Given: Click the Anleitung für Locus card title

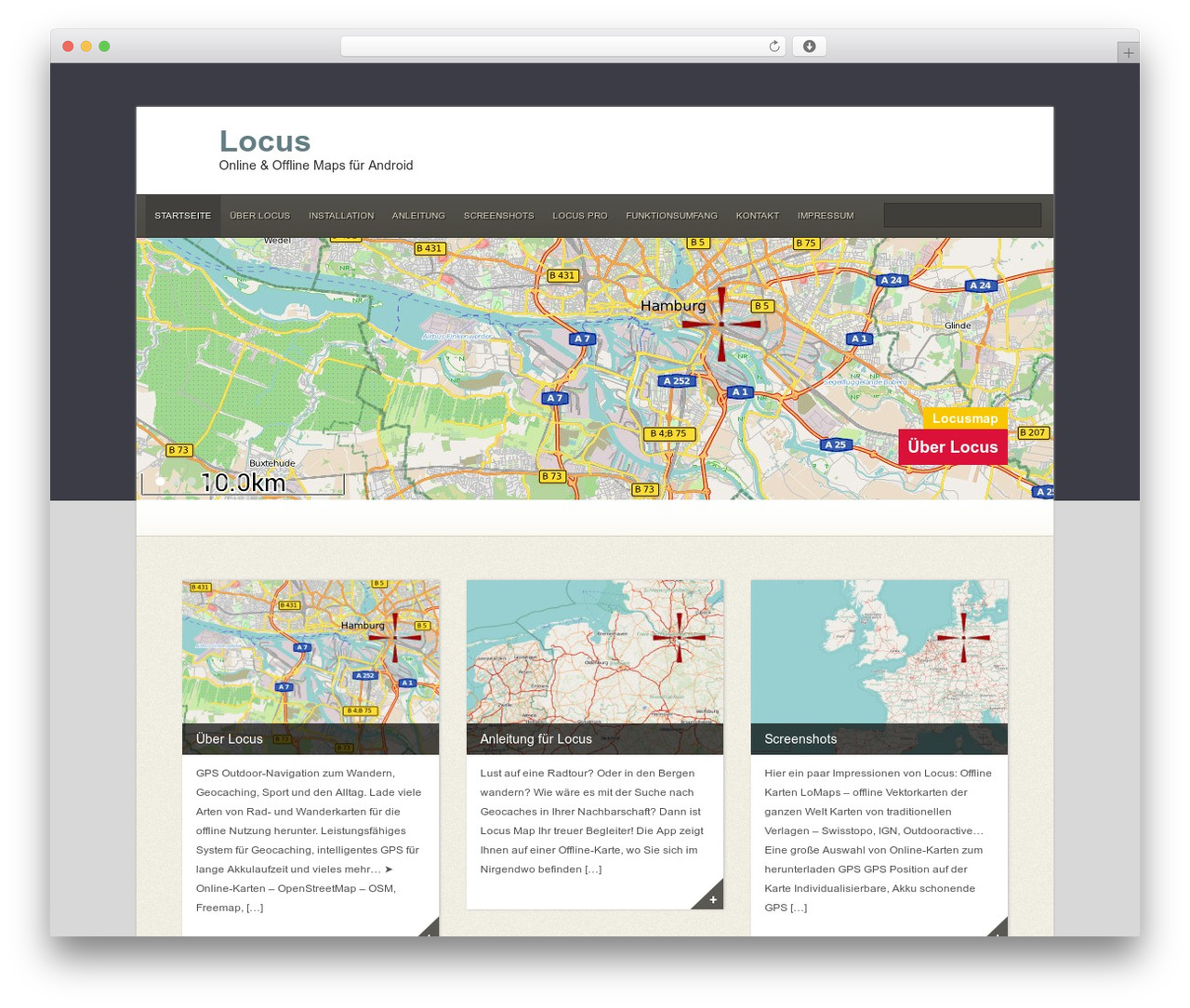Looking at the screenshot, I should point(536,739).
